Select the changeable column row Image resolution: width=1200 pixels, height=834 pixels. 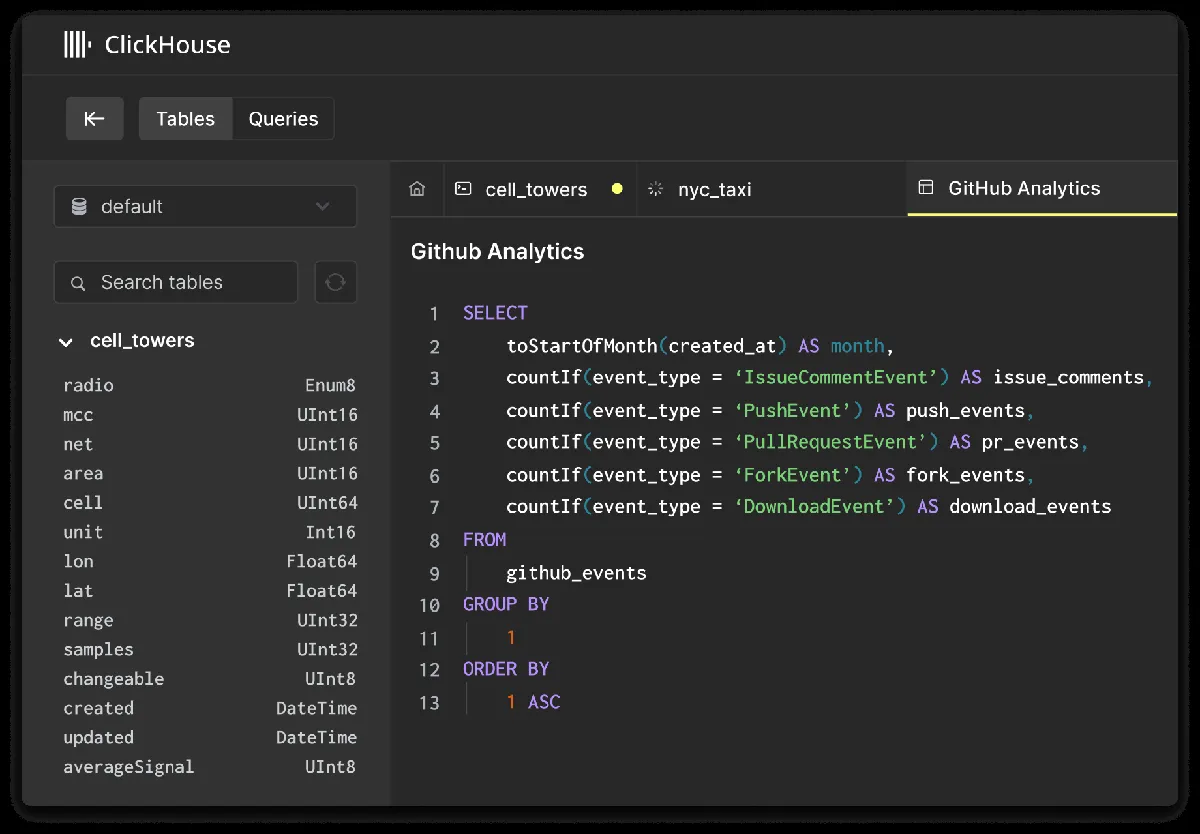[210, 679]
